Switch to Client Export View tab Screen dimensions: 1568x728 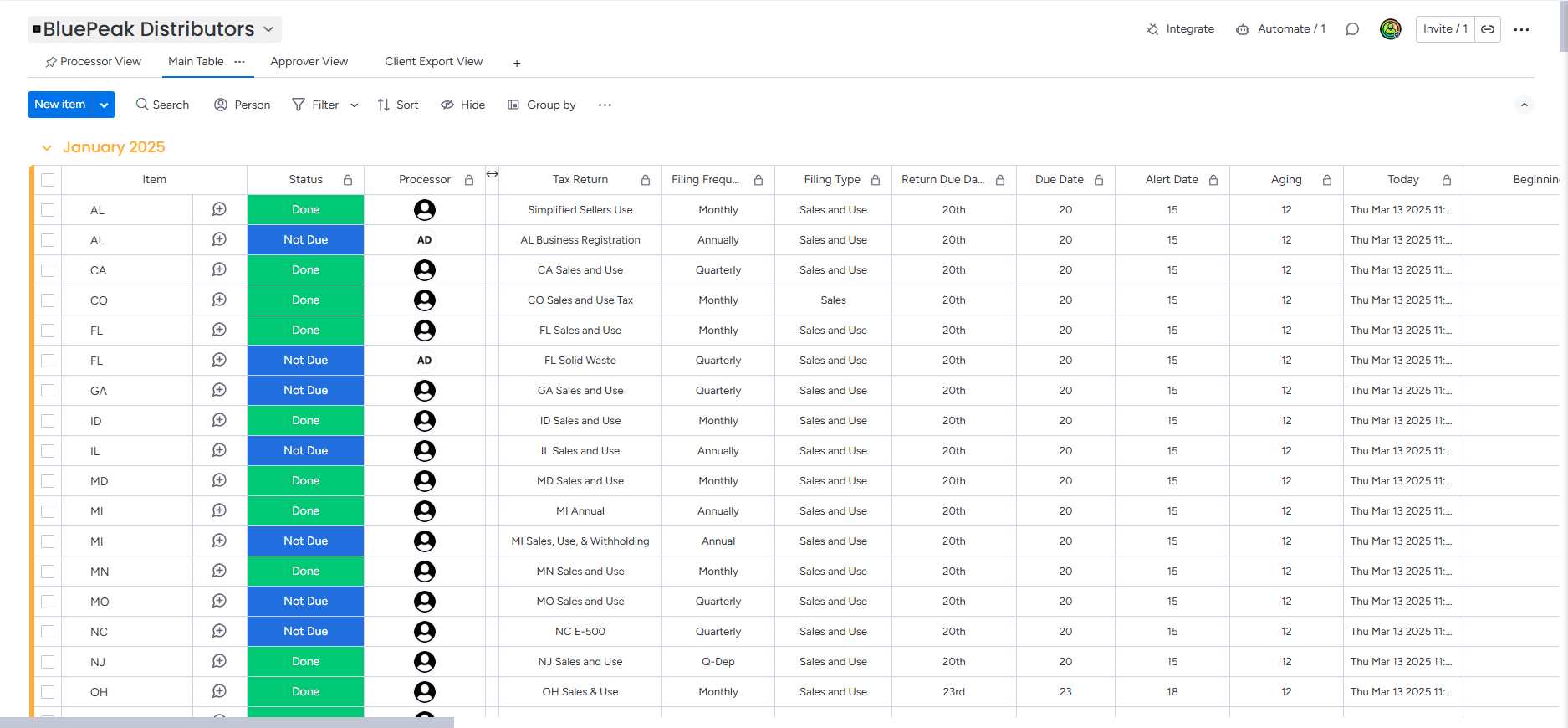click(x=433, y=62)
